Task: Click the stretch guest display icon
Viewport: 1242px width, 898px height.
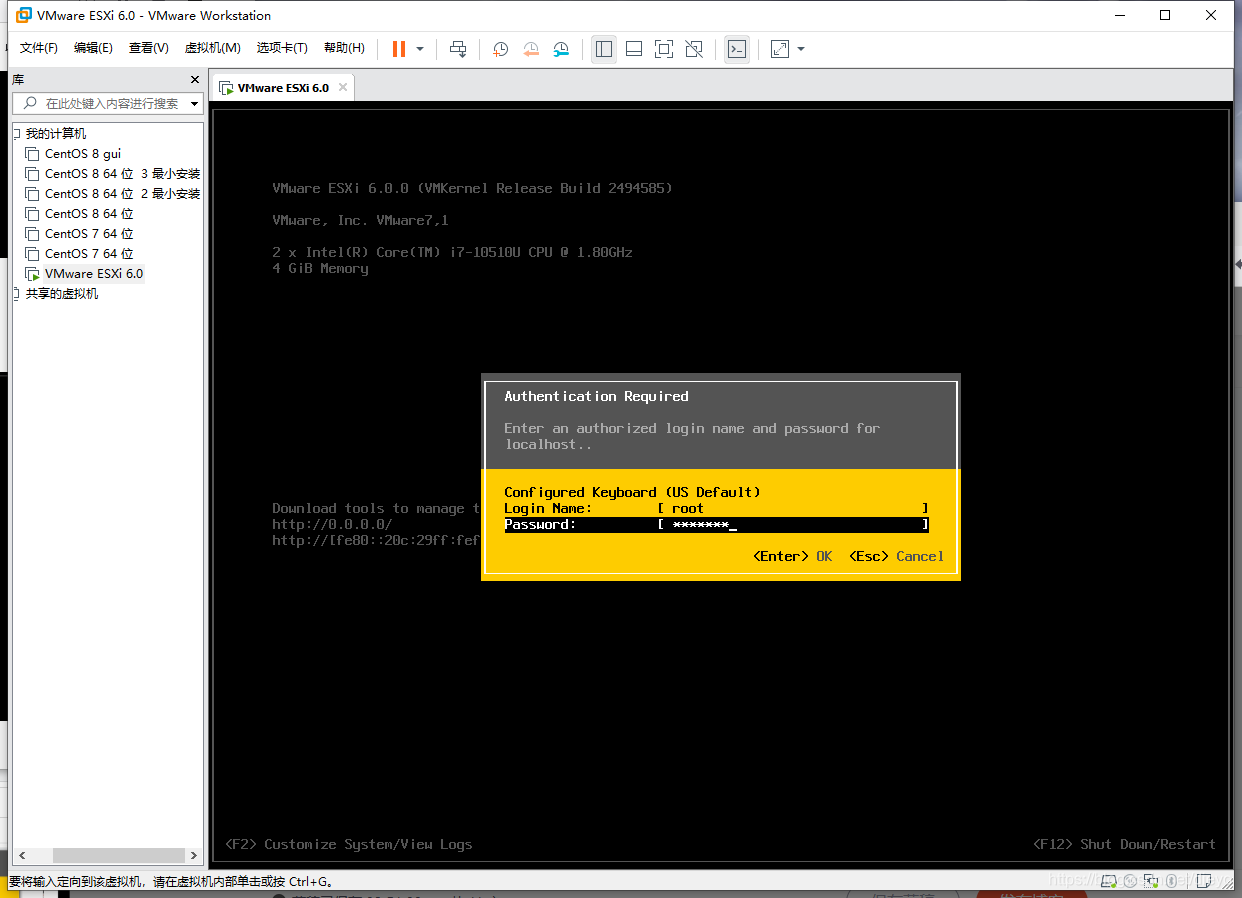Action: 780,49
